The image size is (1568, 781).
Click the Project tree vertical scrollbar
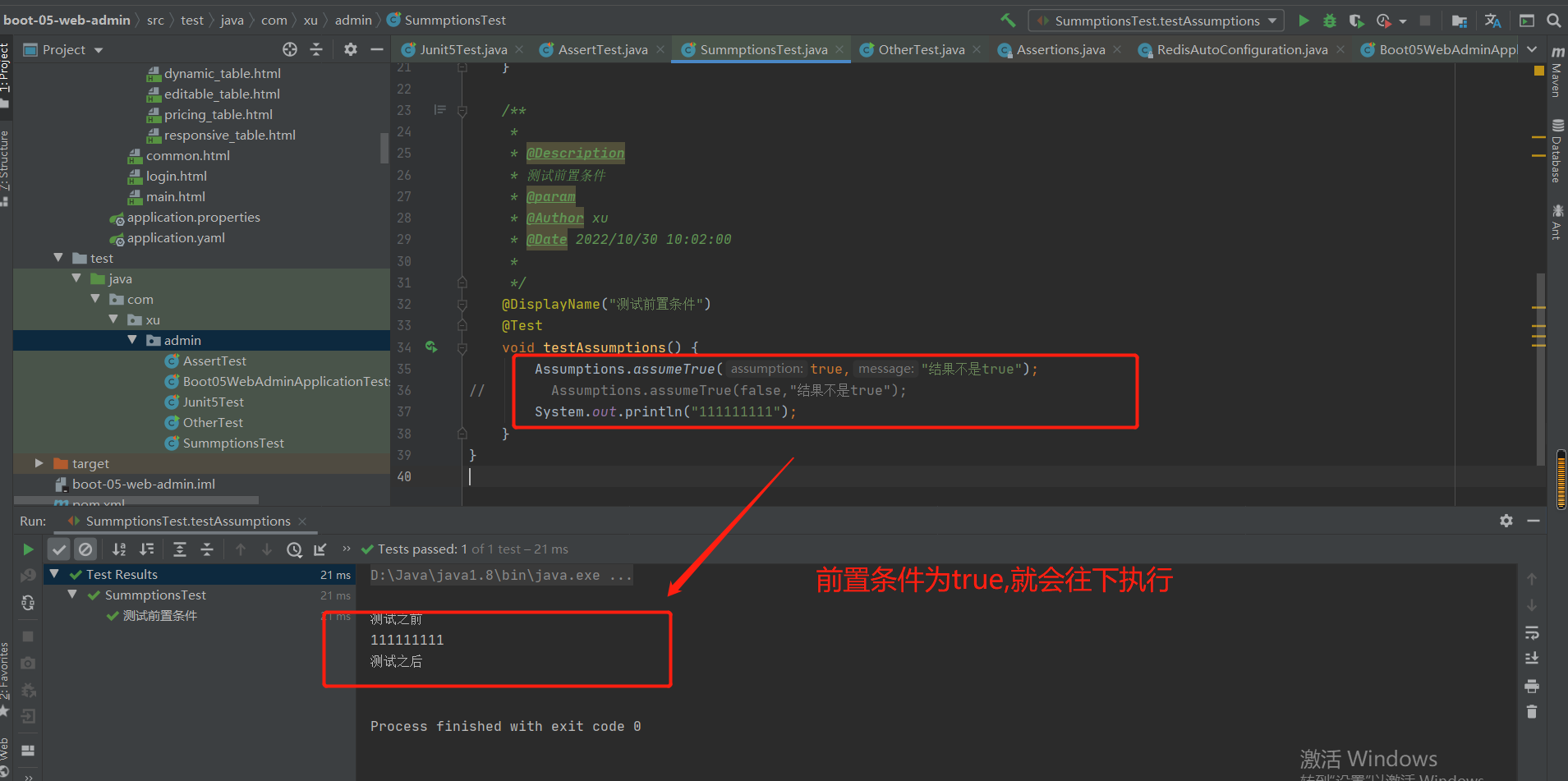(384, 148)
